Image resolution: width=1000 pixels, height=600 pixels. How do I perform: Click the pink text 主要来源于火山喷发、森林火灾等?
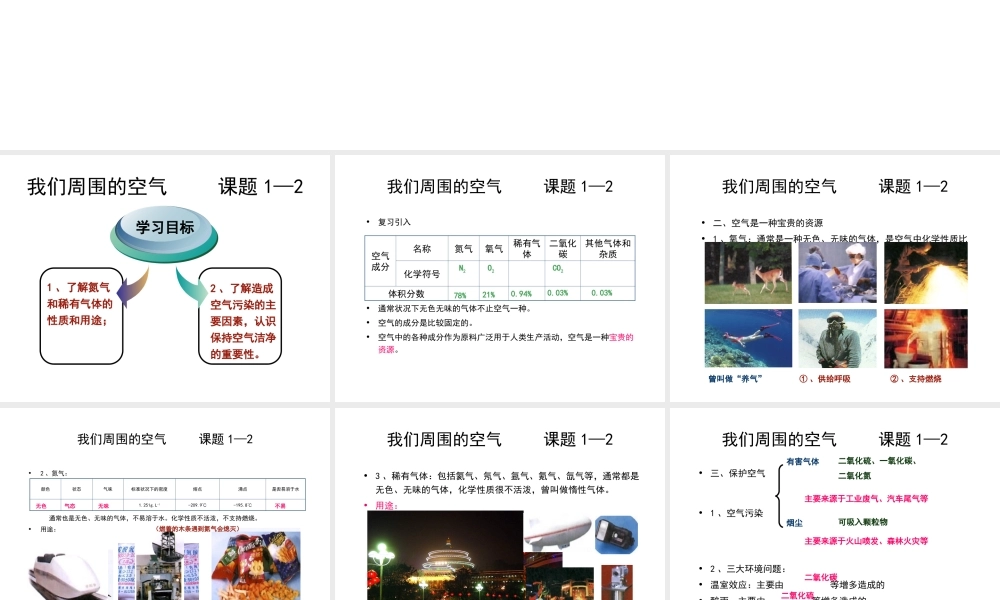pos(866,541)
